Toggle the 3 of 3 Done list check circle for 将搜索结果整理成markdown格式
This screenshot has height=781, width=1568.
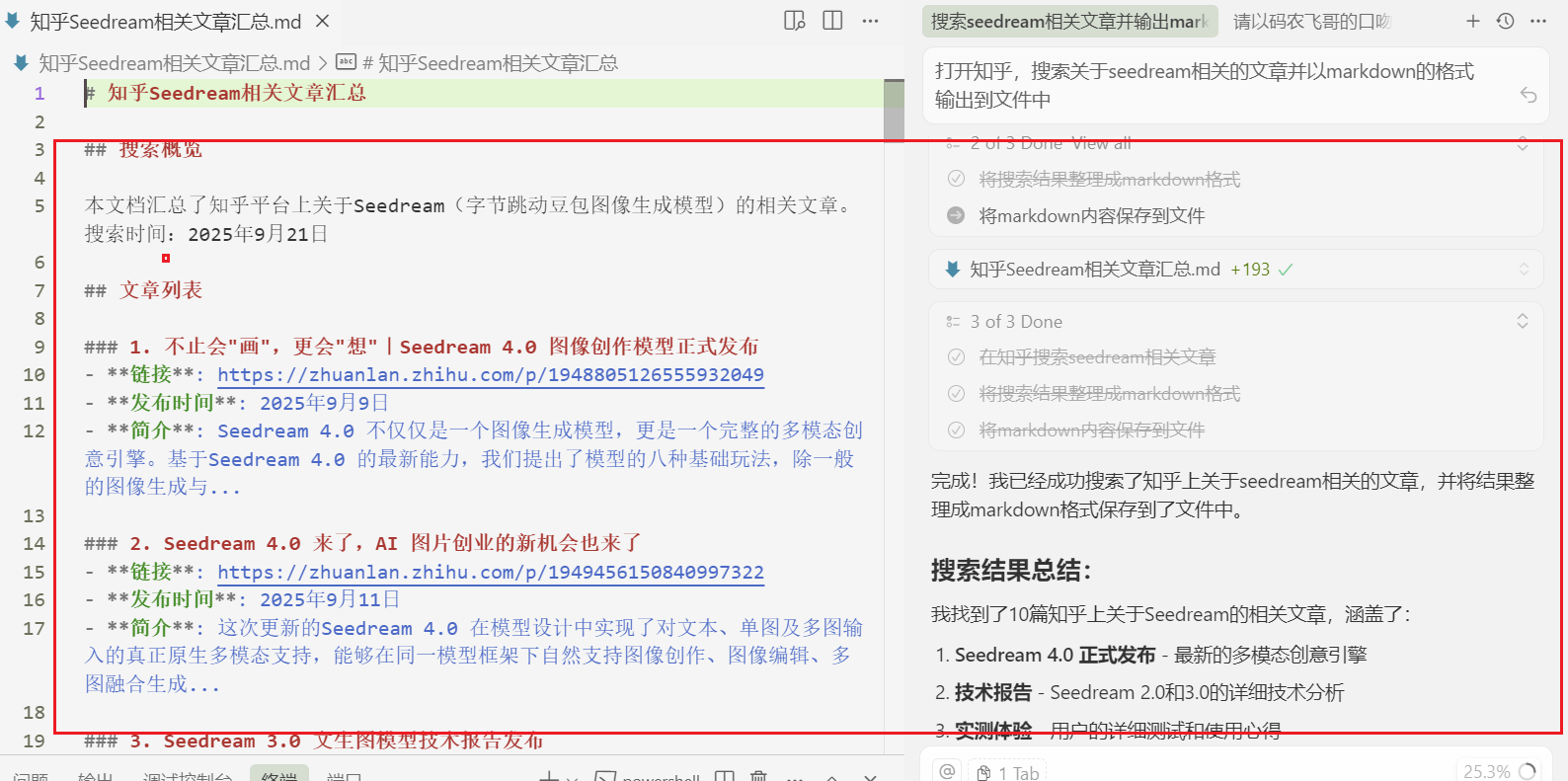[x=956, y=393]
